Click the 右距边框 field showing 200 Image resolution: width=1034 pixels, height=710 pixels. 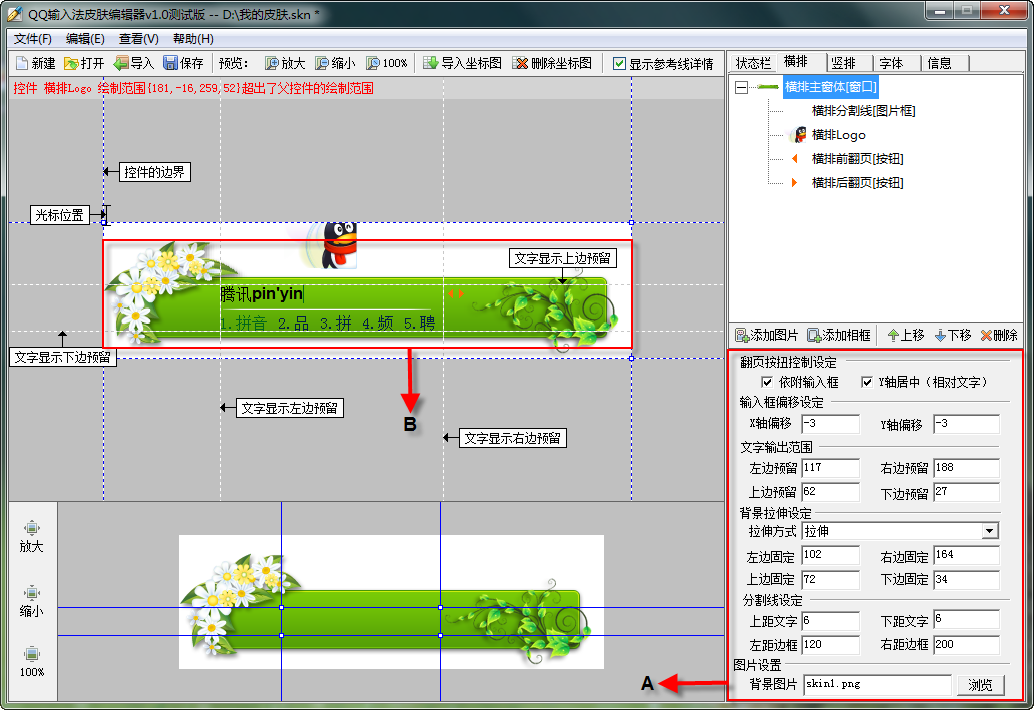click(966, 645)
